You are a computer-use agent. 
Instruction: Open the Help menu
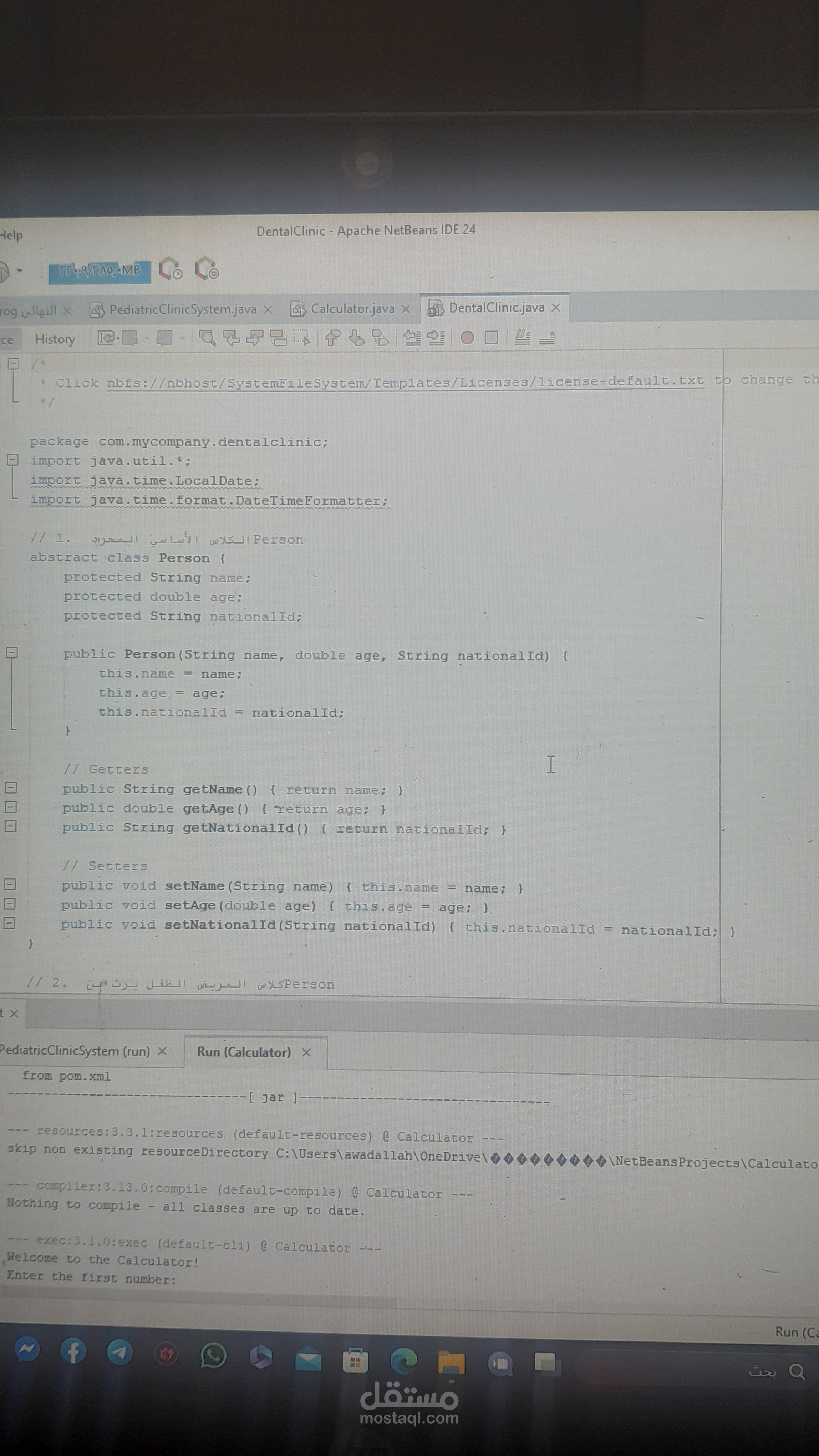pos(11,235)
